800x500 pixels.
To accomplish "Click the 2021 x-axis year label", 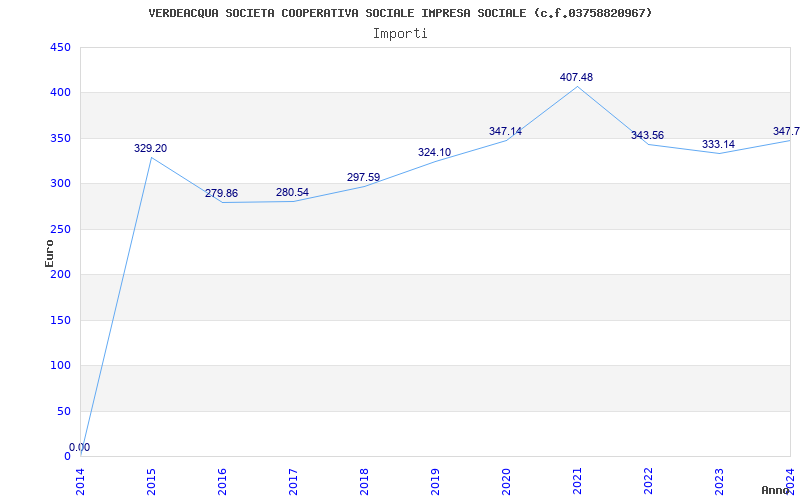I will point(577,482).
